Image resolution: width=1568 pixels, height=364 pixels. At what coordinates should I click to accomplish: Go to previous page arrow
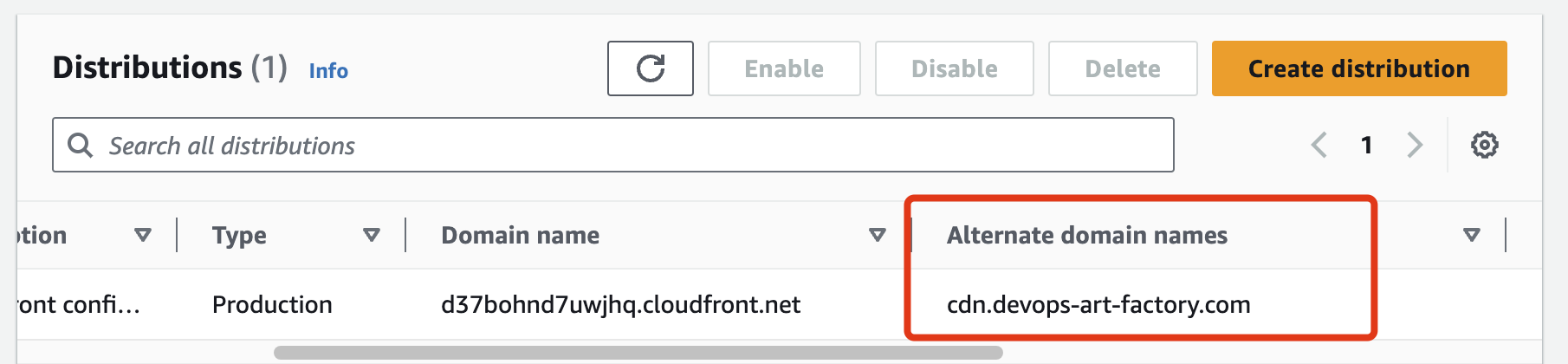[x=1319, y=145]
